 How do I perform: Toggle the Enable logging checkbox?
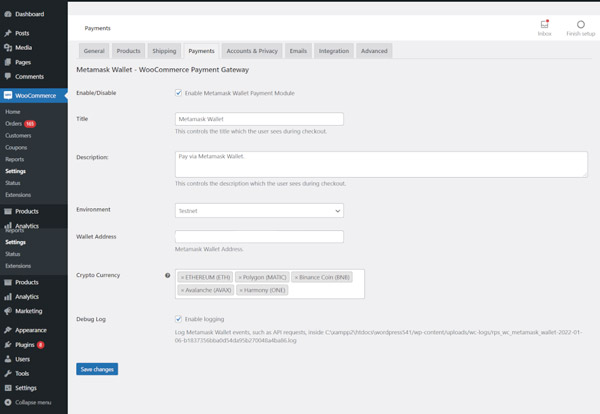coord(178,319)
